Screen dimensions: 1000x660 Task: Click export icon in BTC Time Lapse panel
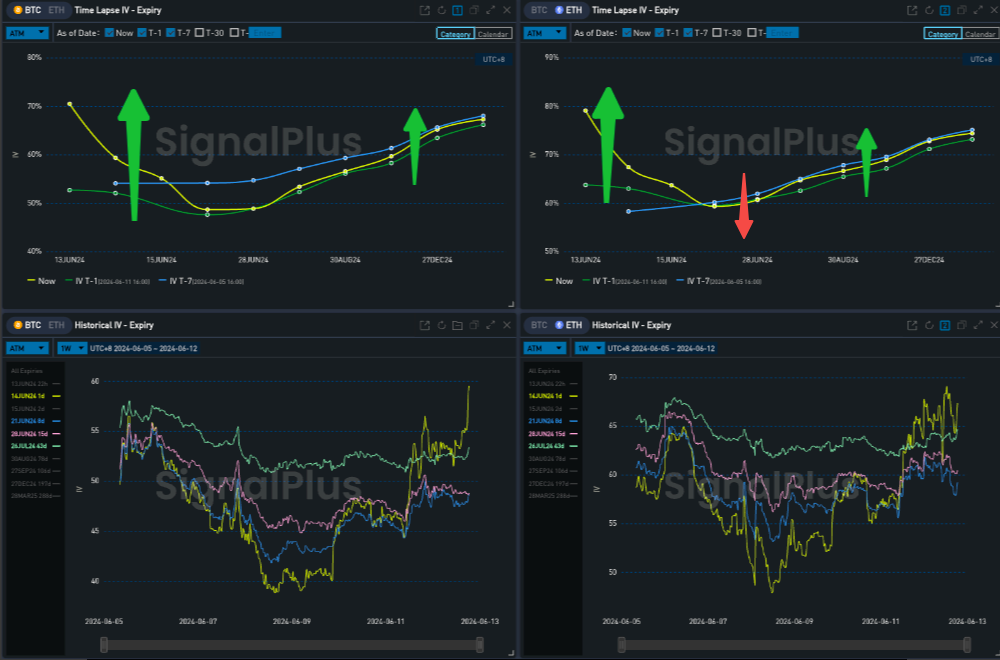coord(424,10)
